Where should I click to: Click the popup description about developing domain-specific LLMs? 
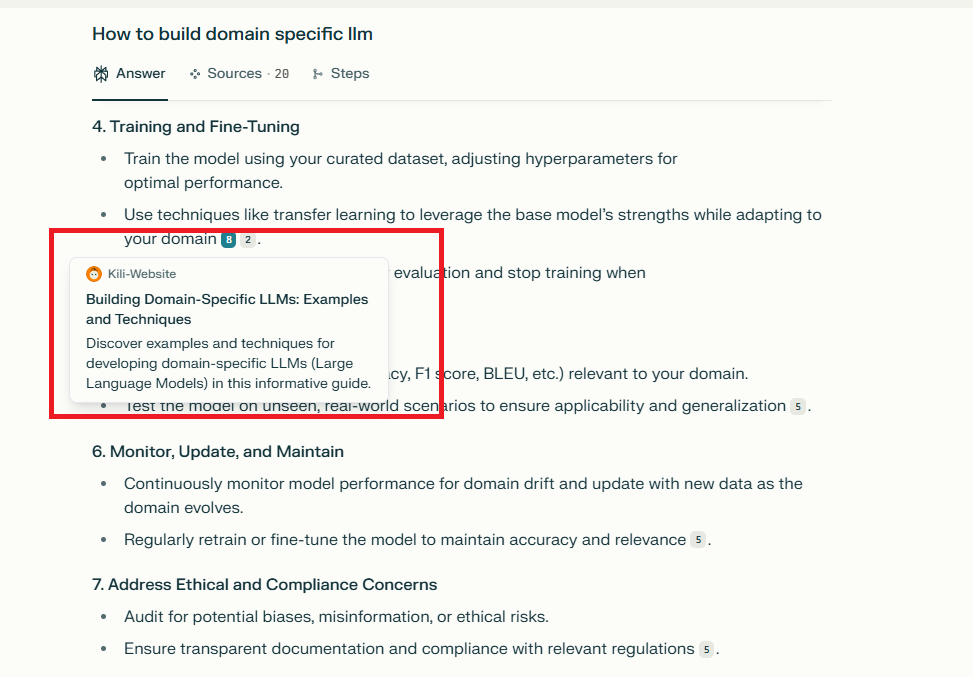click(x=228, y=363)
